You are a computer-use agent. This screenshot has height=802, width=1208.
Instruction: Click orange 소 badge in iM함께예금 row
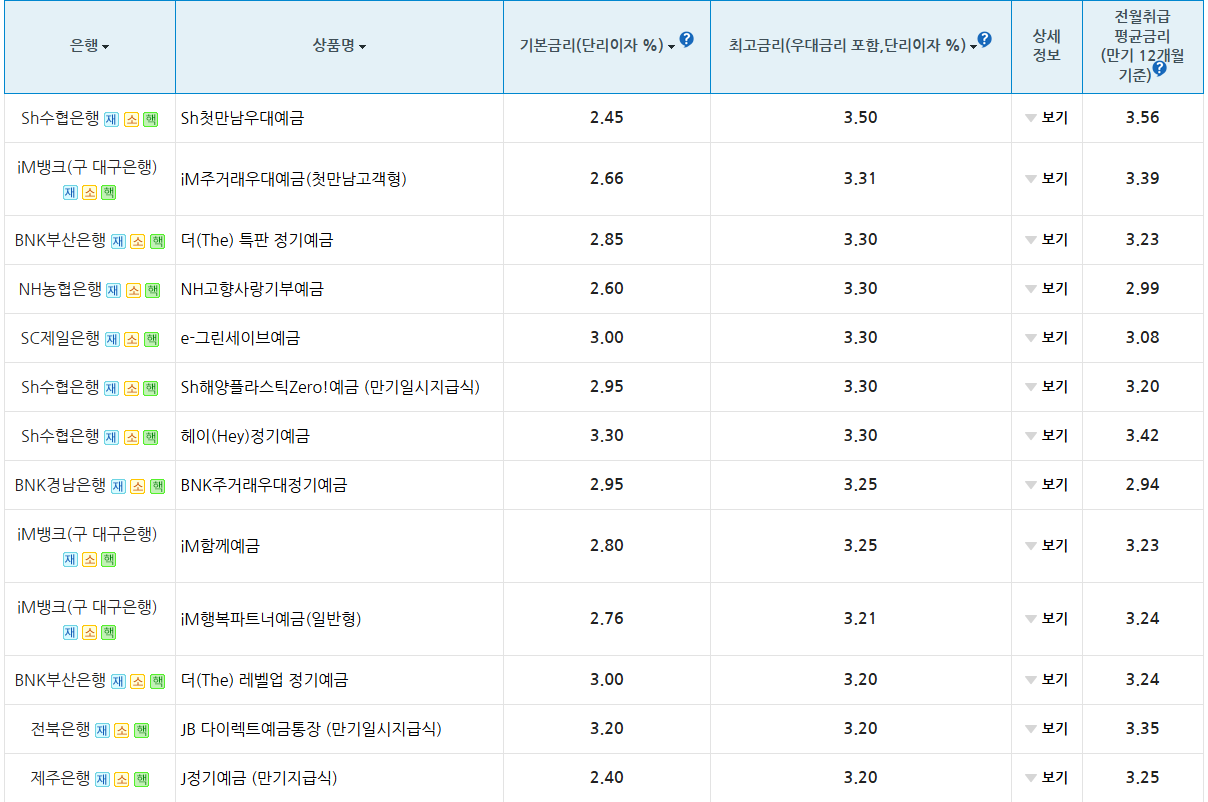tap(90, 559)
